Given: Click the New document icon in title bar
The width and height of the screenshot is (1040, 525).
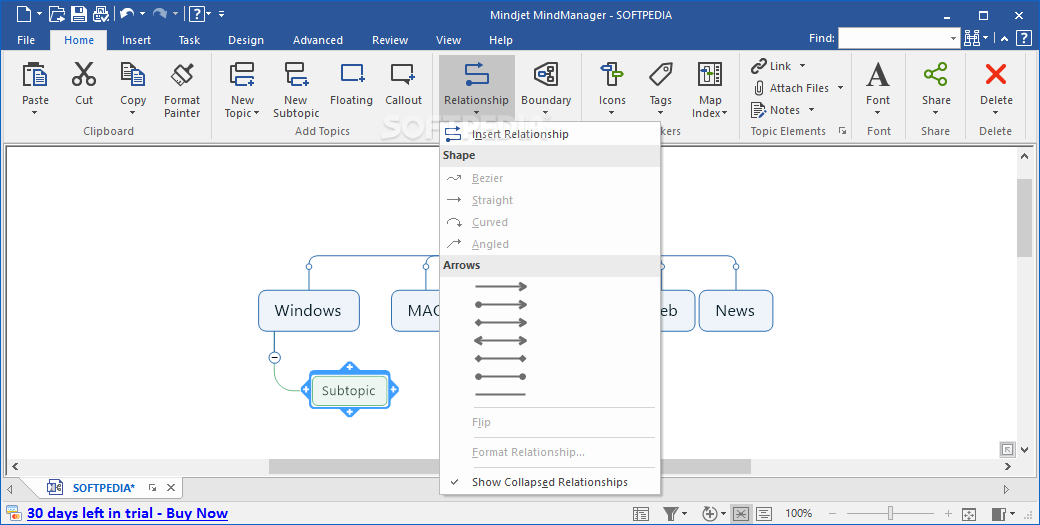Looking at the screenshot, I should click(23, 13).
